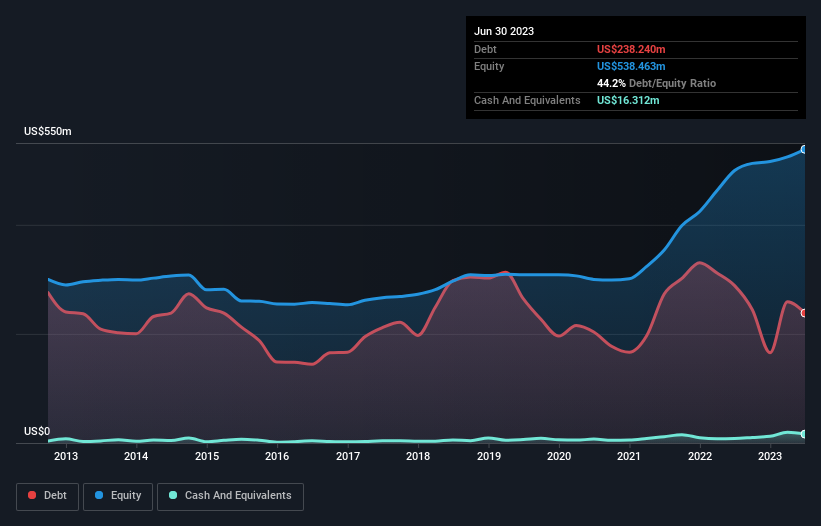
Task: Click the blue Equity endpoint marker
Action: (x=804, y=150)
